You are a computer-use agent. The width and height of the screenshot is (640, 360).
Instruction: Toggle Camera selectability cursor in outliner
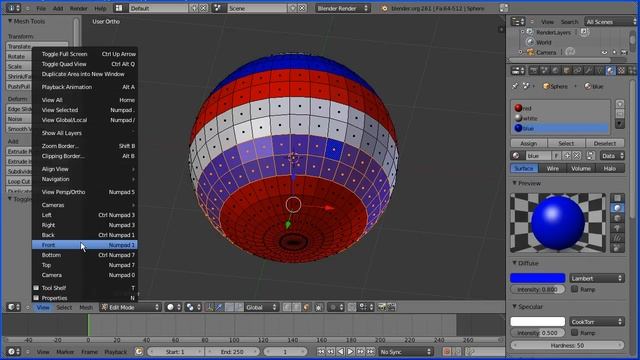click(614, 52)
